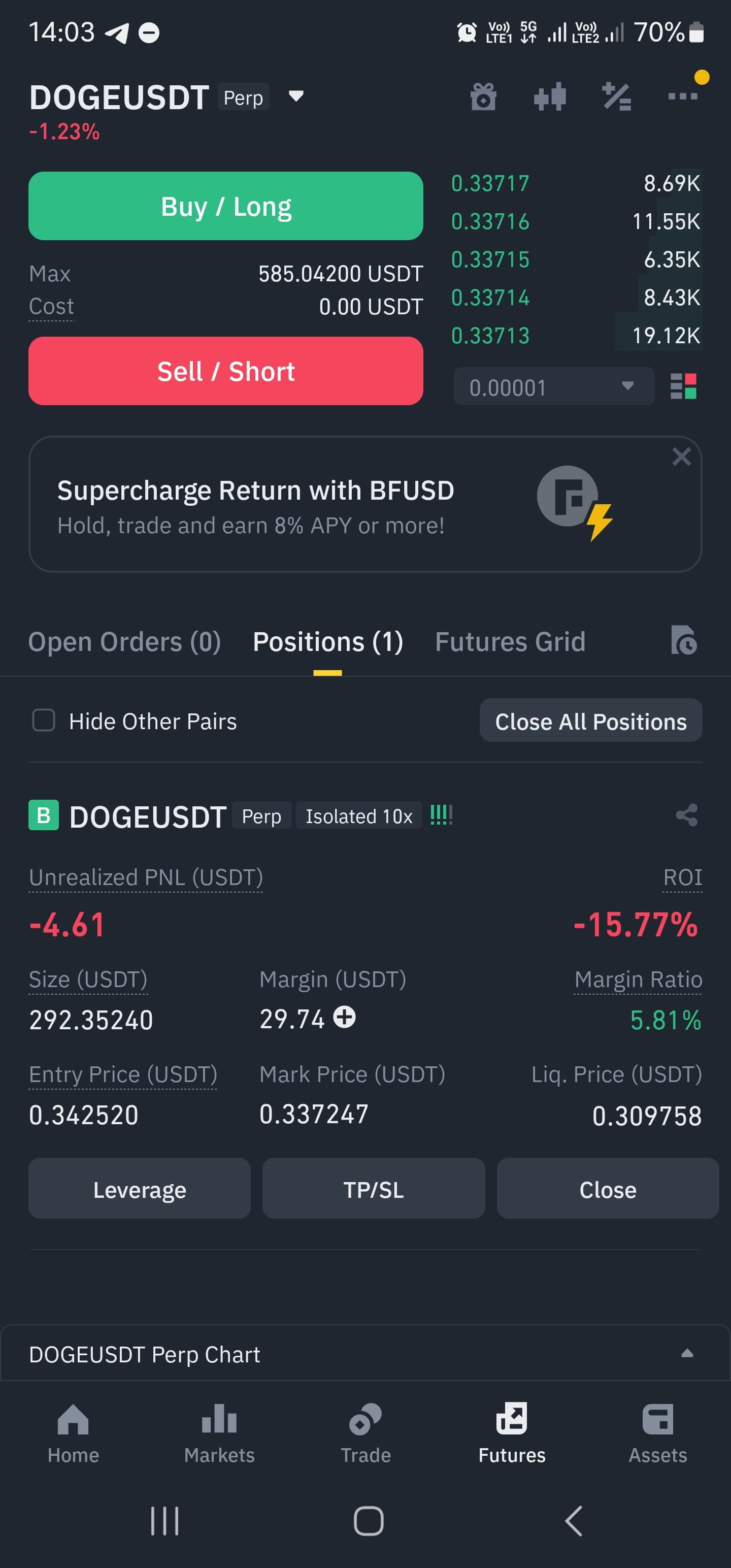
Task: Toggle Hide Other Pairs checkbox
Action: click(44, 720)
